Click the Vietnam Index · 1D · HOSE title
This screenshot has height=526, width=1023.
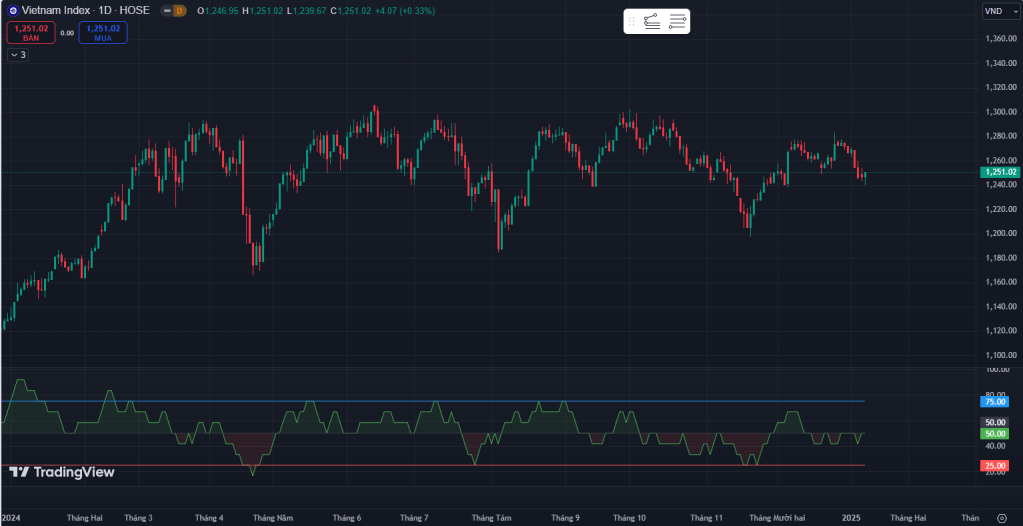click(85, 10)
